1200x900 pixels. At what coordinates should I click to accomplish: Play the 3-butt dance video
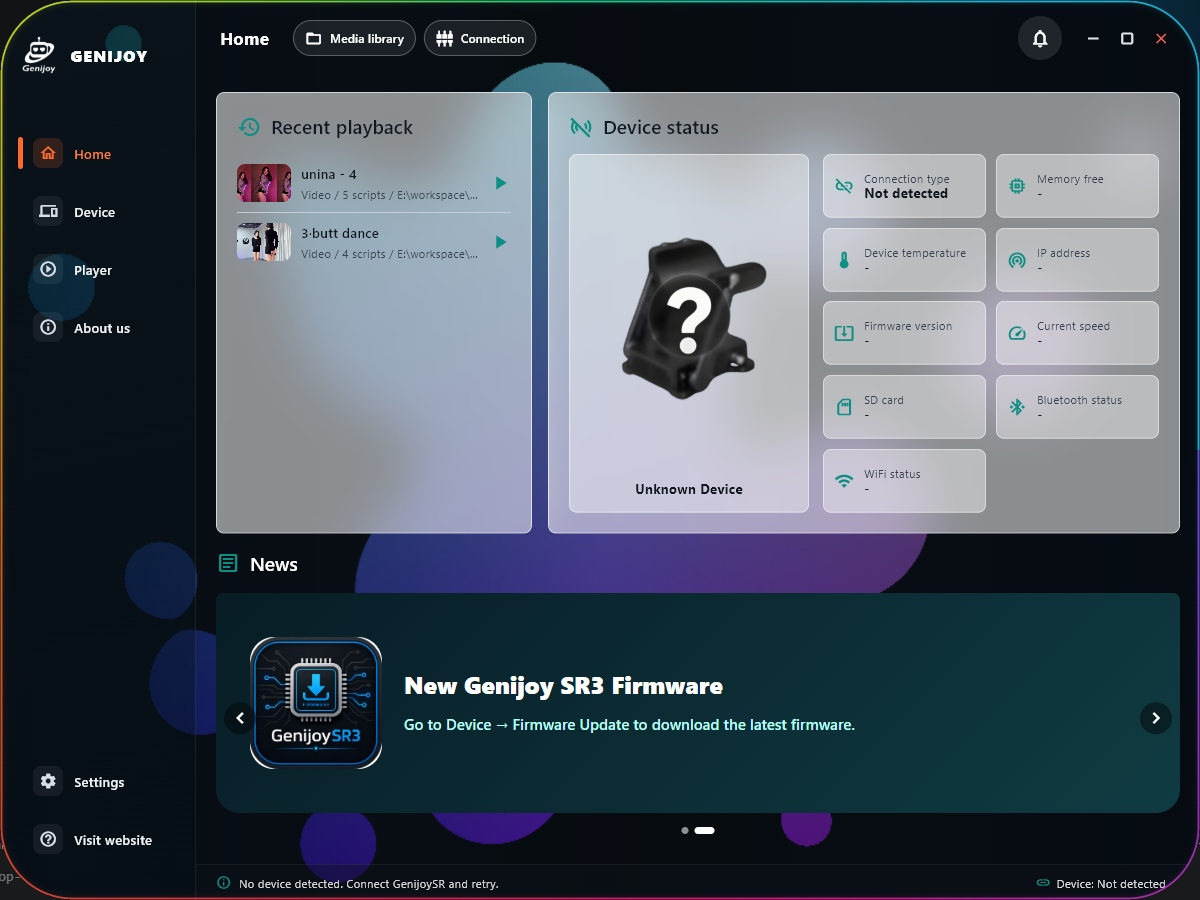pyautogui.click(x=501, y=242)
